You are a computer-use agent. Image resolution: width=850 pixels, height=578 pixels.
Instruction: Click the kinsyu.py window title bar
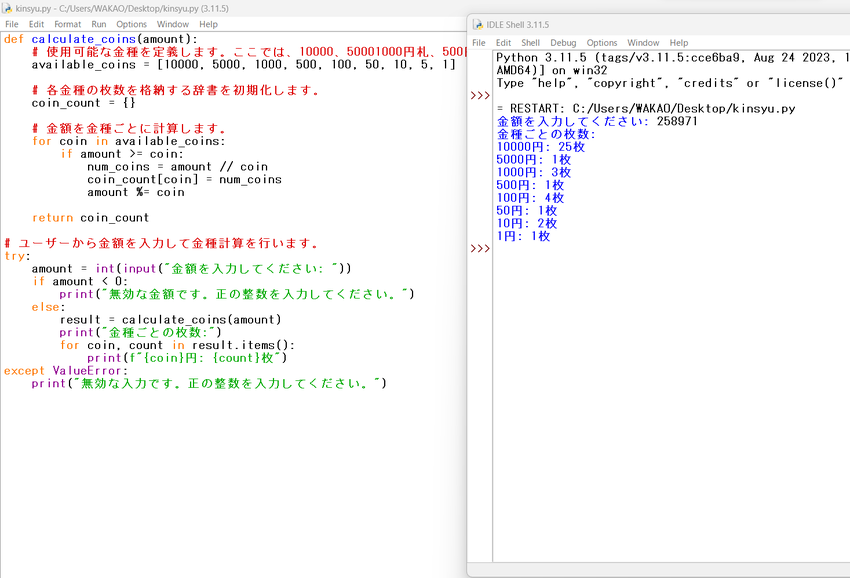[233, 9]
